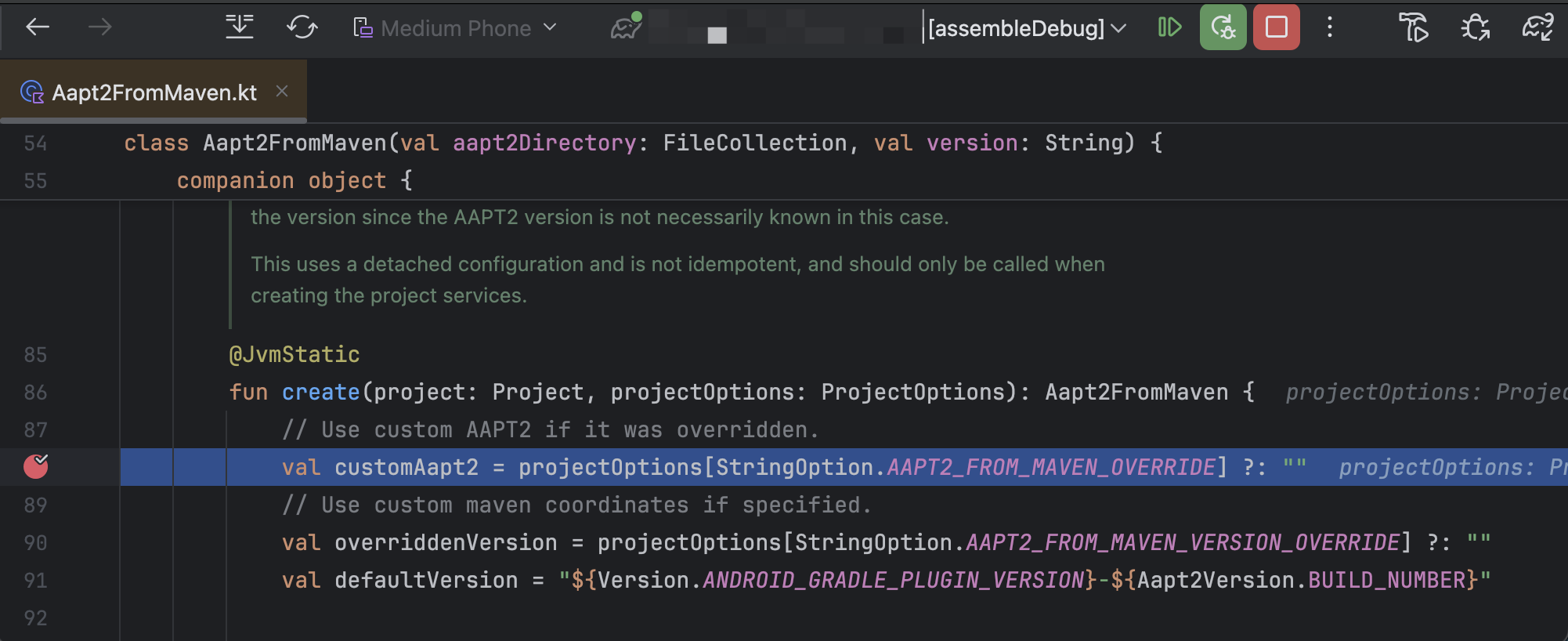Open the three-dot more actions menu
This screenshot has height=641, width=1568.
1329,27
